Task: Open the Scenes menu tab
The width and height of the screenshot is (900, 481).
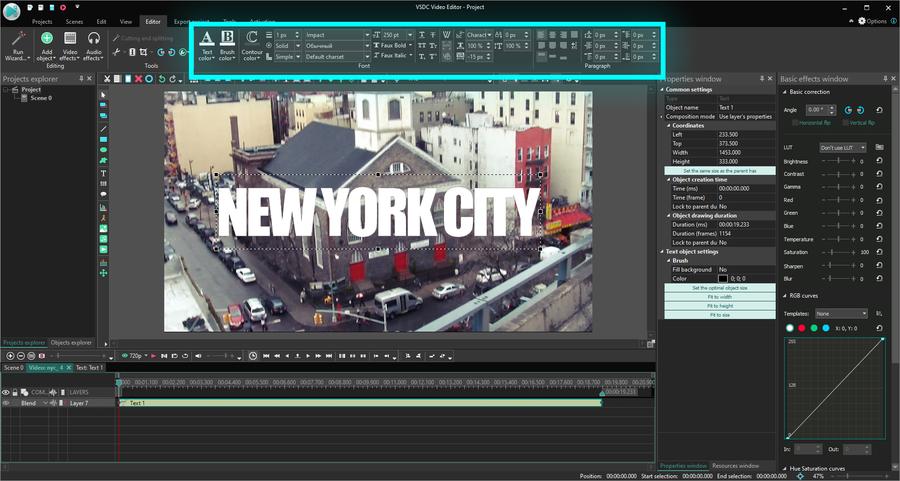Action: pos(74,21)
